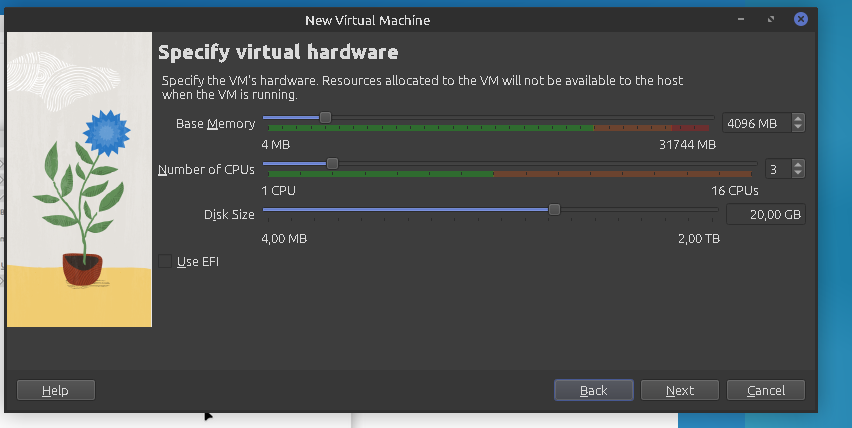The height and width of the screenshot is (428, 852).
Task: Edit the 20,00 GB disk size field
Action: click(x=764, y=215)
